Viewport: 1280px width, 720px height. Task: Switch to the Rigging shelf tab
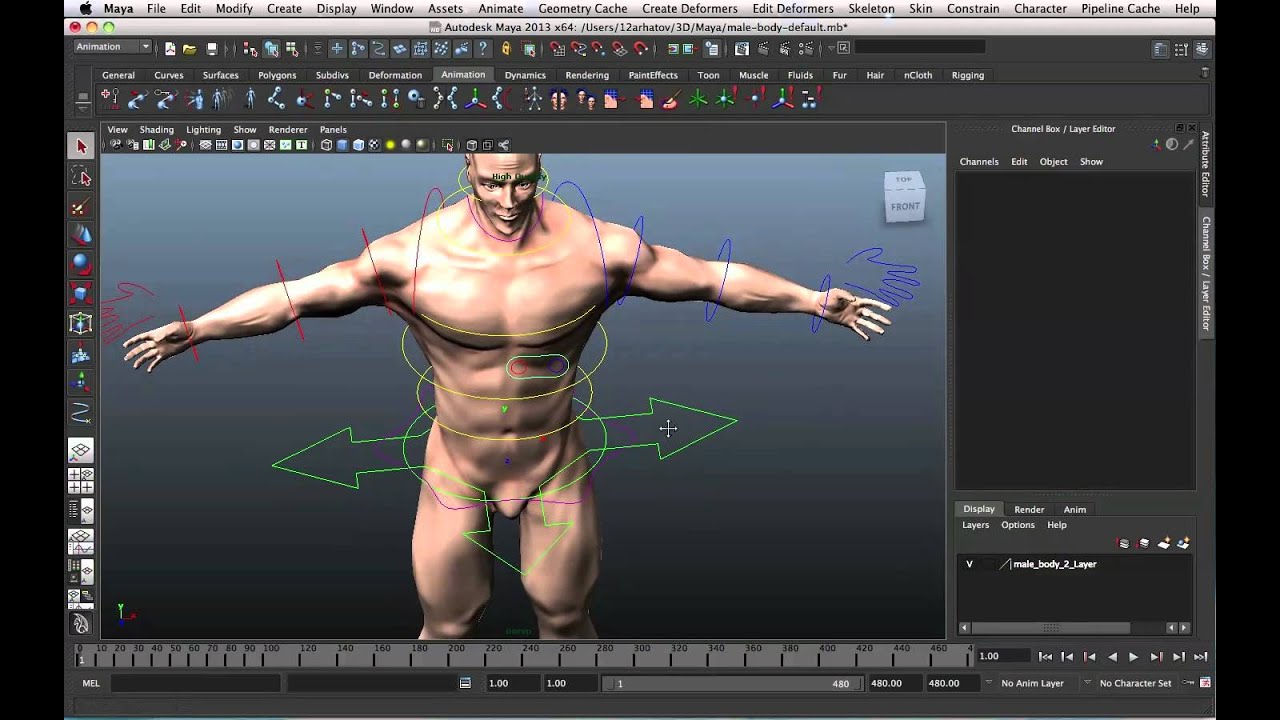pyautogui.click(x=968, y=75)
